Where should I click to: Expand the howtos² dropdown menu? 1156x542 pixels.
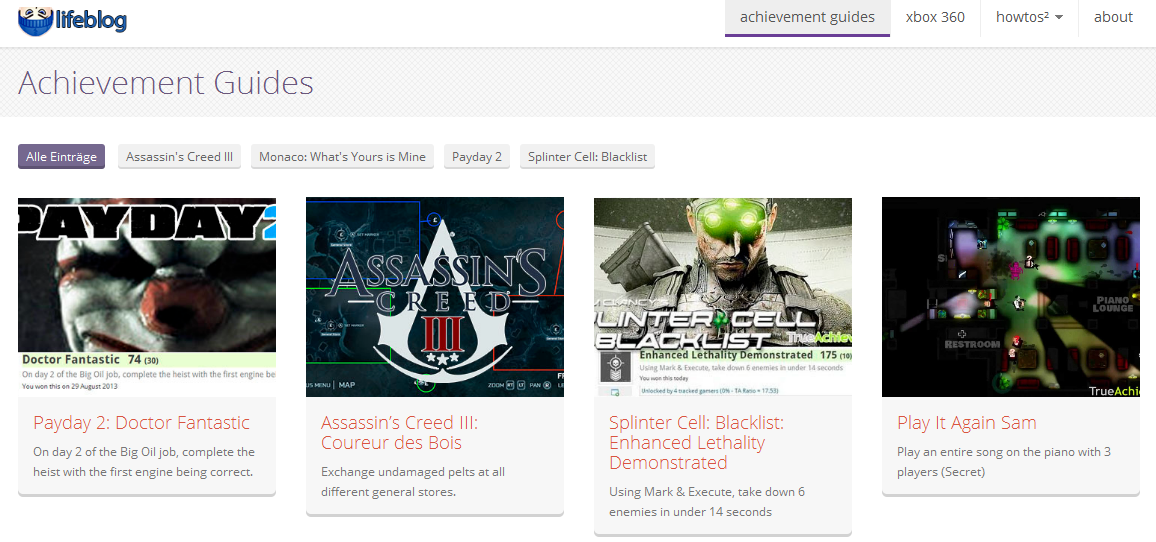pyautogui.click(x=1029, y=17)
